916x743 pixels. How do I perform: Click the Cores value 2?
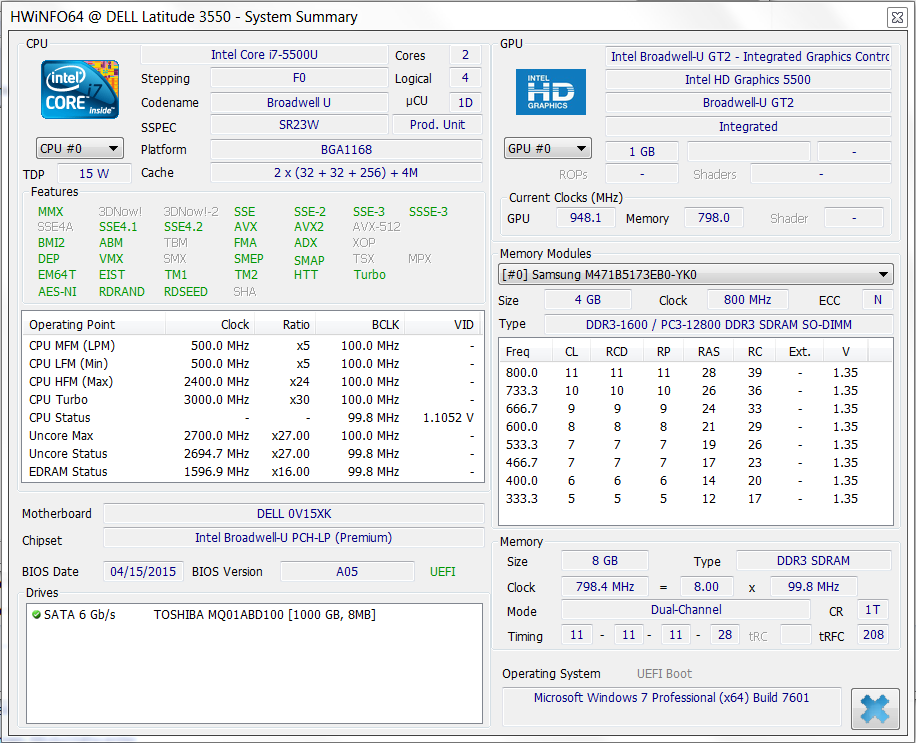pyautogui.click(x=466, y=55)
